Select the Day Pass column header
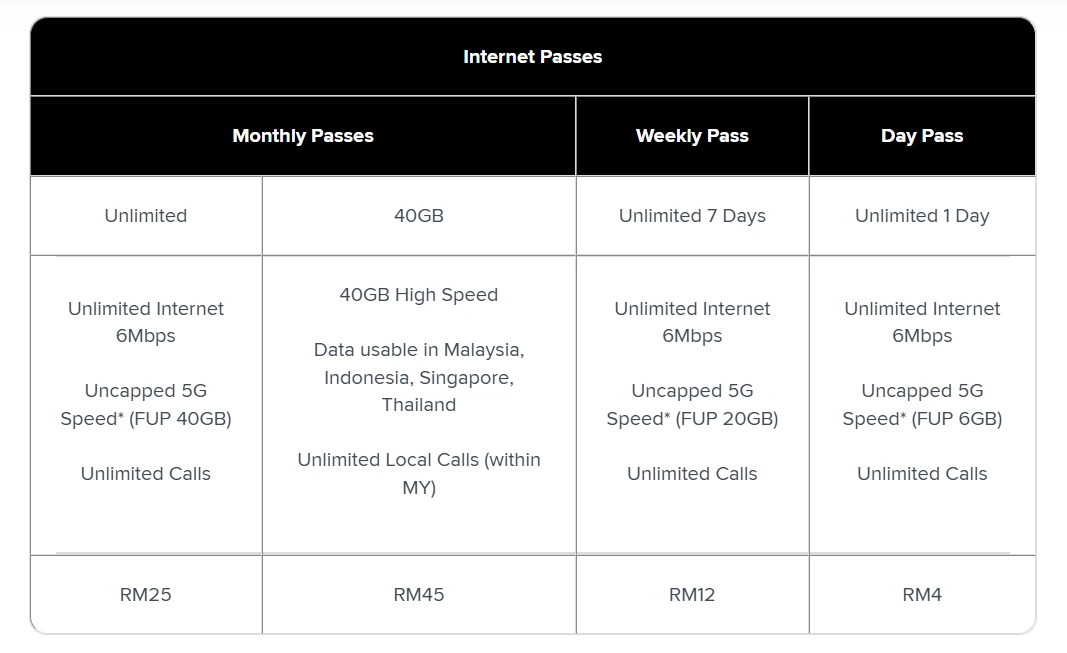Screen dimensions: 1067x653 [x=922, y=136]
